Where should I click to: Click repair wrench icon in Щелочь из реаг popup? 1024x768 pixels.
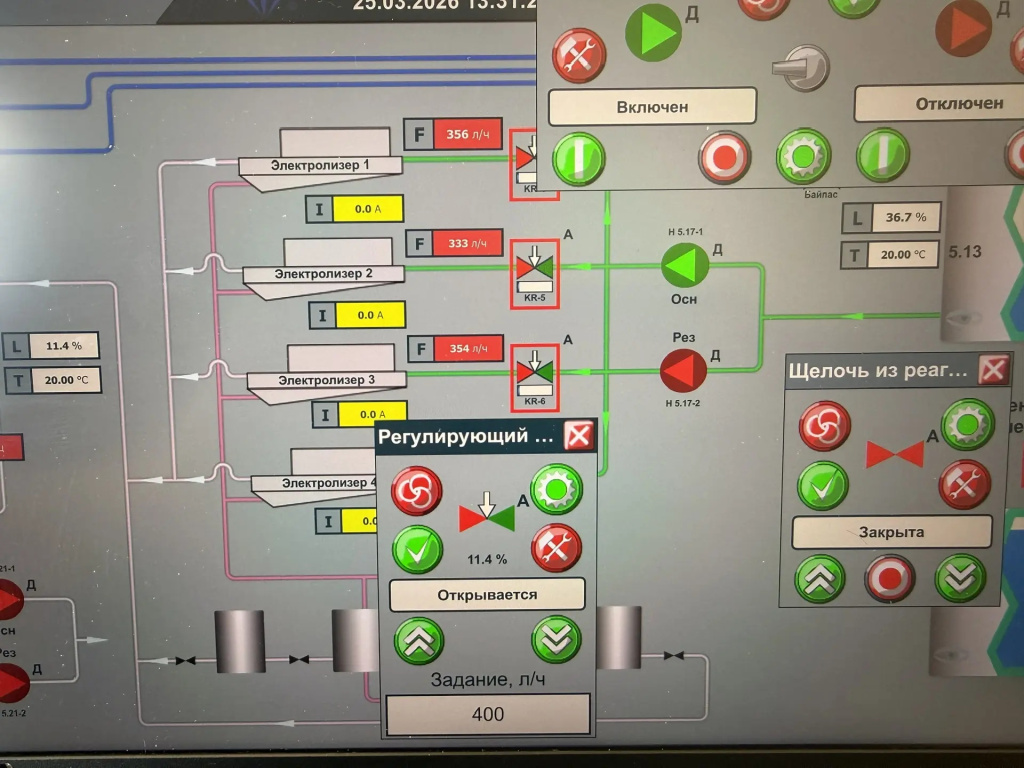pyautogui.click(x=964, y=484)
